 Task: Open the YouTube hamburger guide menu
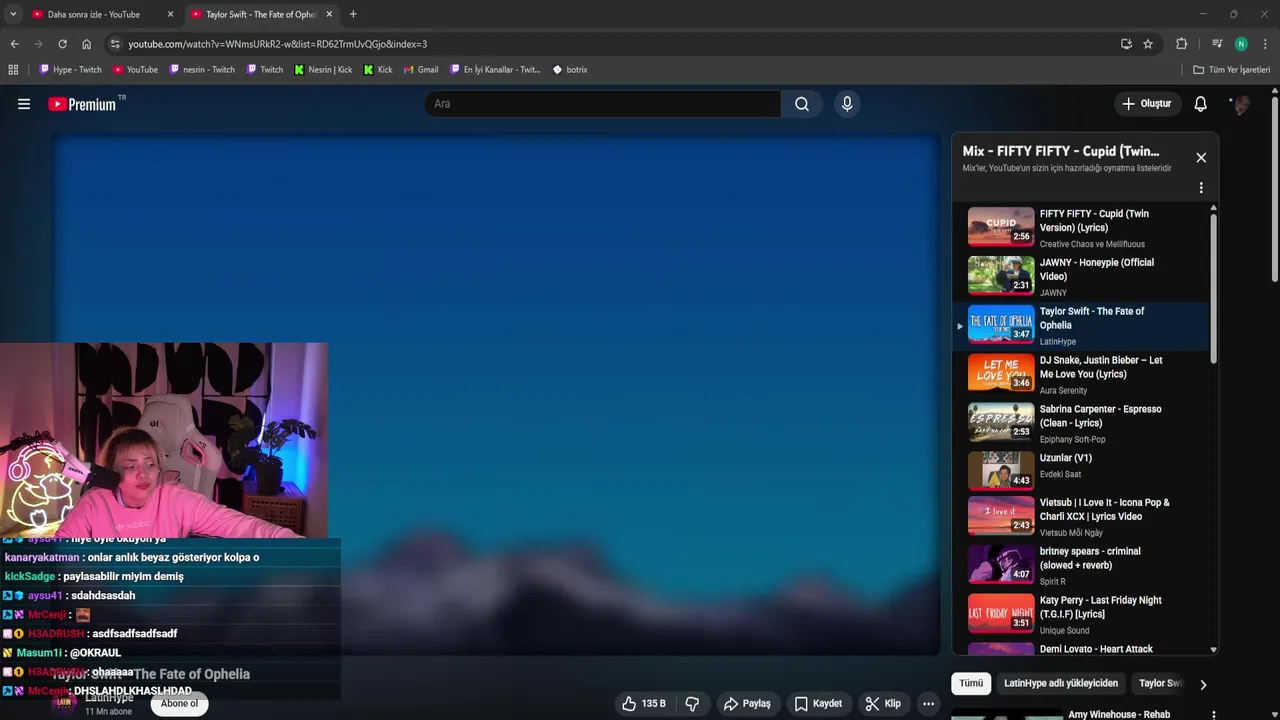24,104
